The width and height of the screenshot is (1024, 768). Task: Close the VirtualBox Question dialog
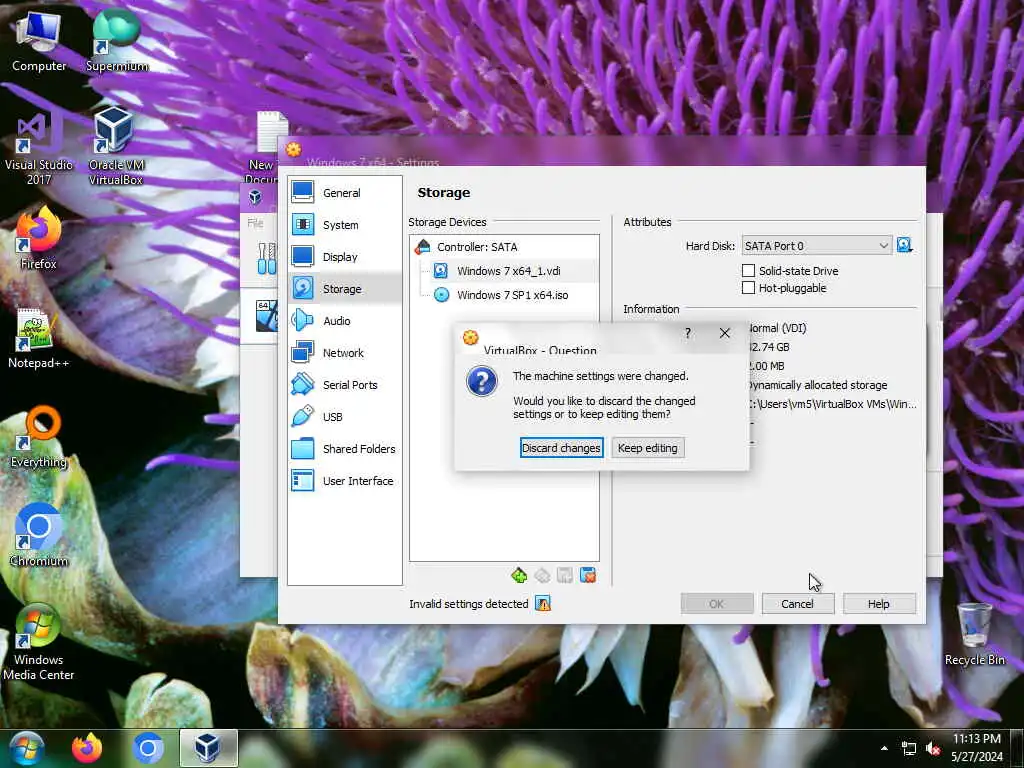click(724, 333)
